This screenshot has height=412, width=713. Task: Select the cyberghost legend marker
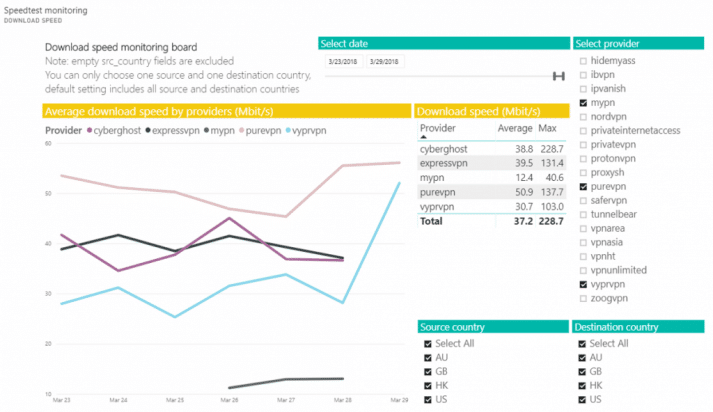[90, 131]
